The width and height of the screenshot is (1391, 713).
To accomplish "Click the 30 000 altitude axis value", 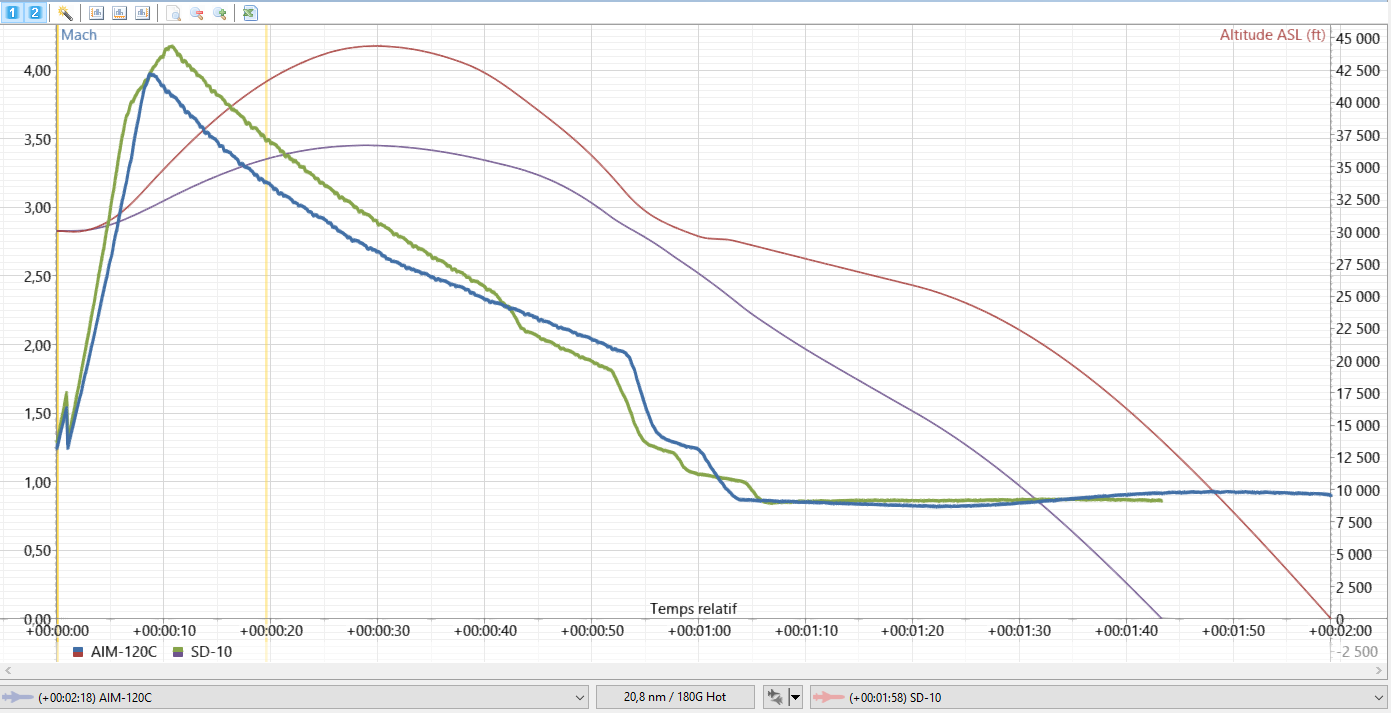I will (1360, 232).
